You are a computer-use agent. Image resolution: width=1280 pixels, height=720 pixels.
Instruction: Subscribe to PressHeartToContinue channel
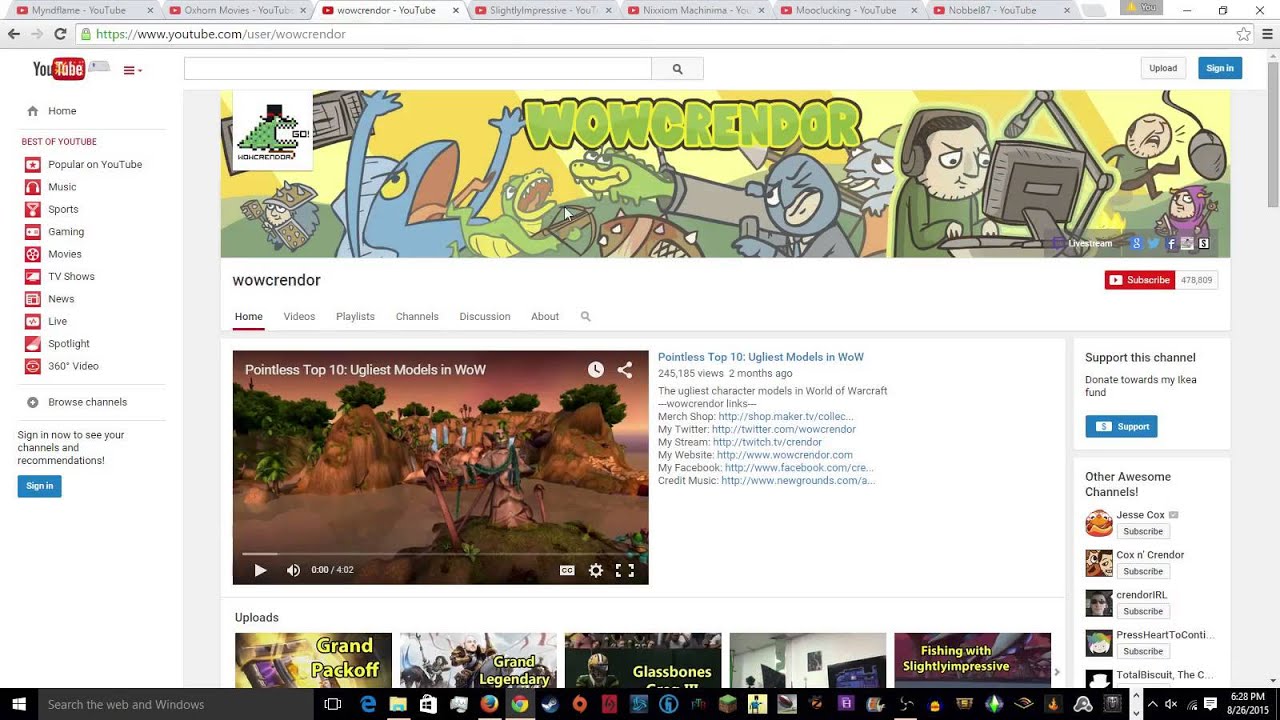(x=1142, y=651)
